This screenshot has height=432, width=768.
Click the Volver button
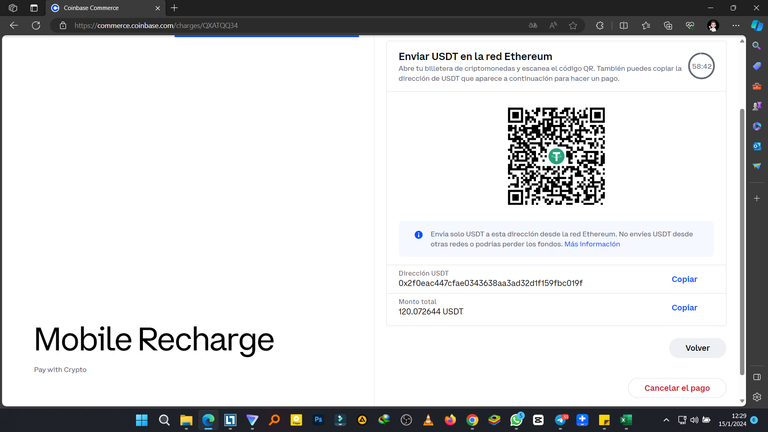(697, 348)
